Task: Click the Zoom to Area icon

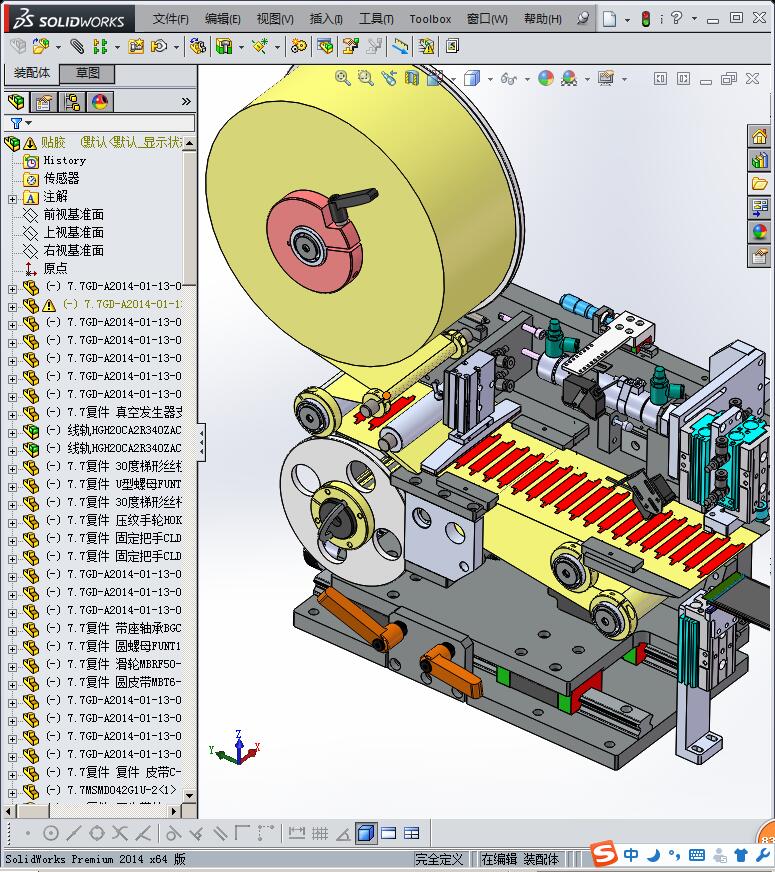Action: 365,78
